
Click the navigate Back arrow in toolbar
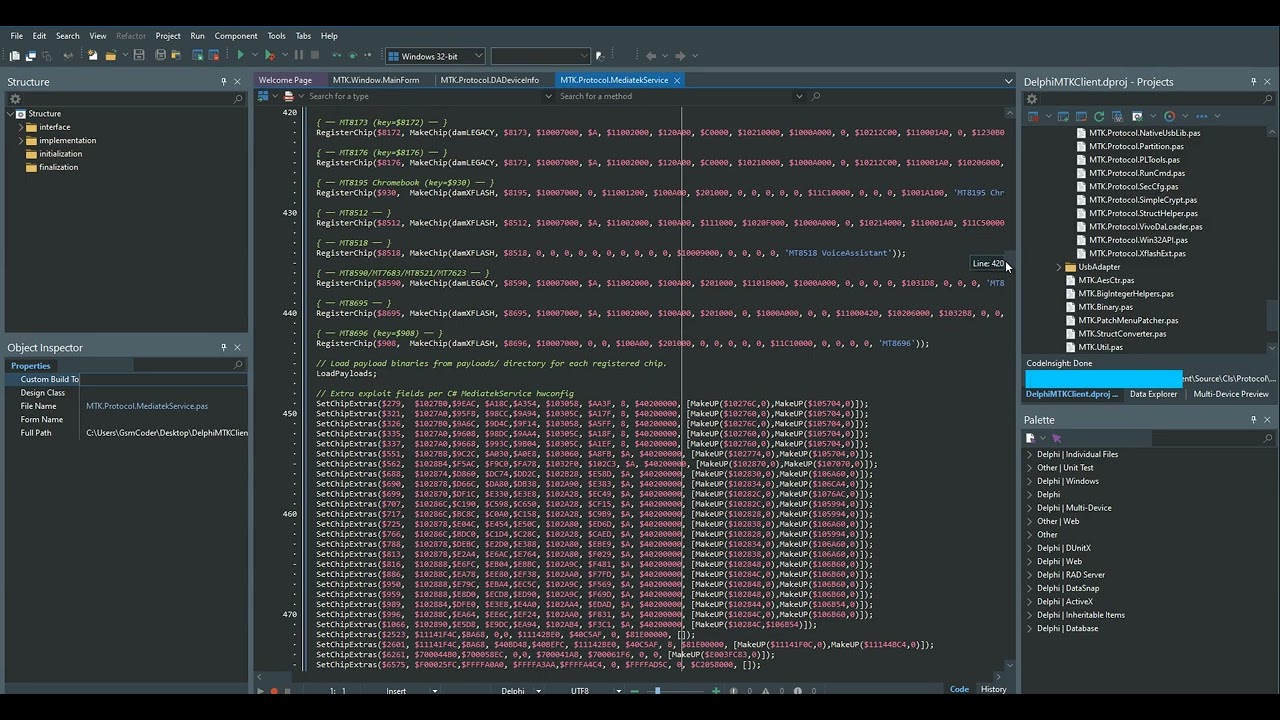coord(651,56)
